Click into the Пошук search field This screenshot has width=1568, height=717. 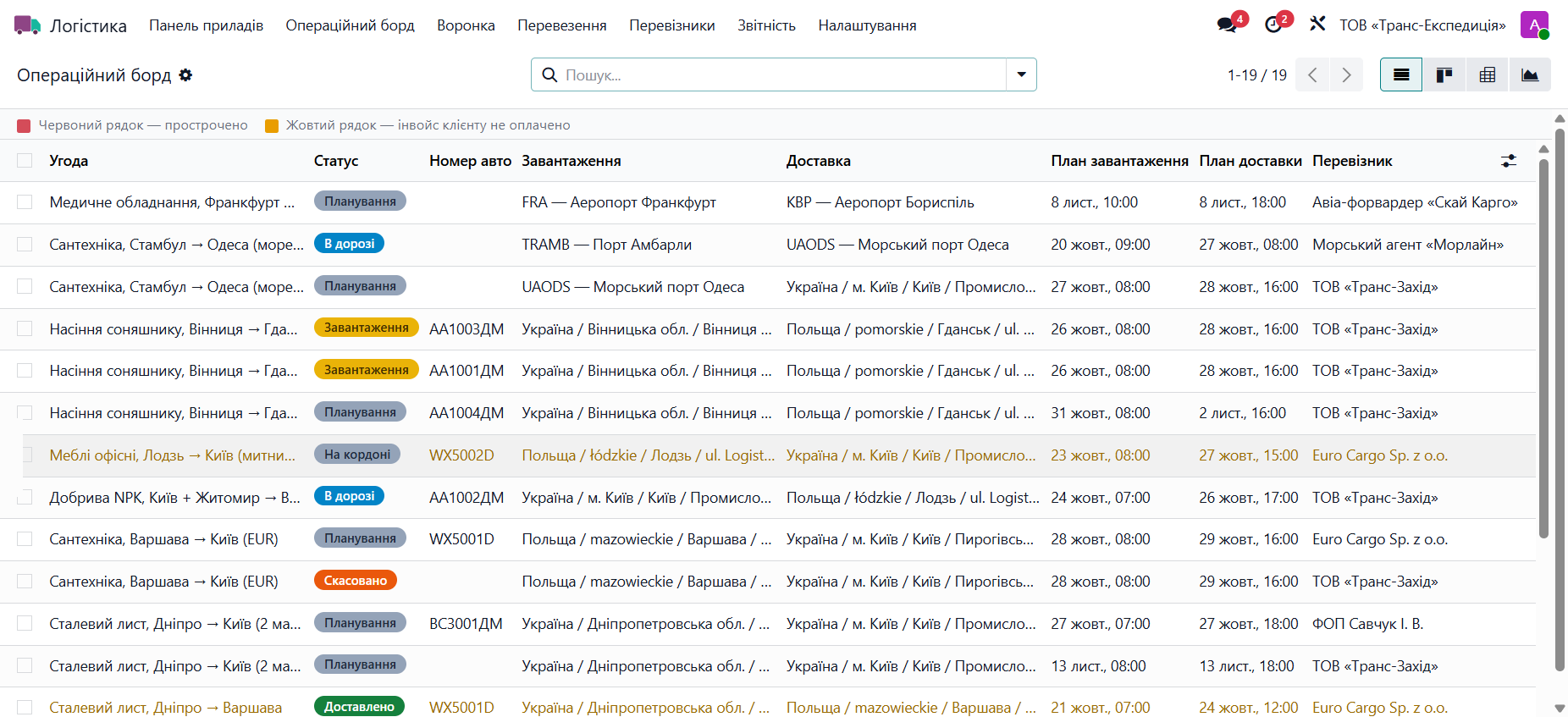tap(783, 75)
